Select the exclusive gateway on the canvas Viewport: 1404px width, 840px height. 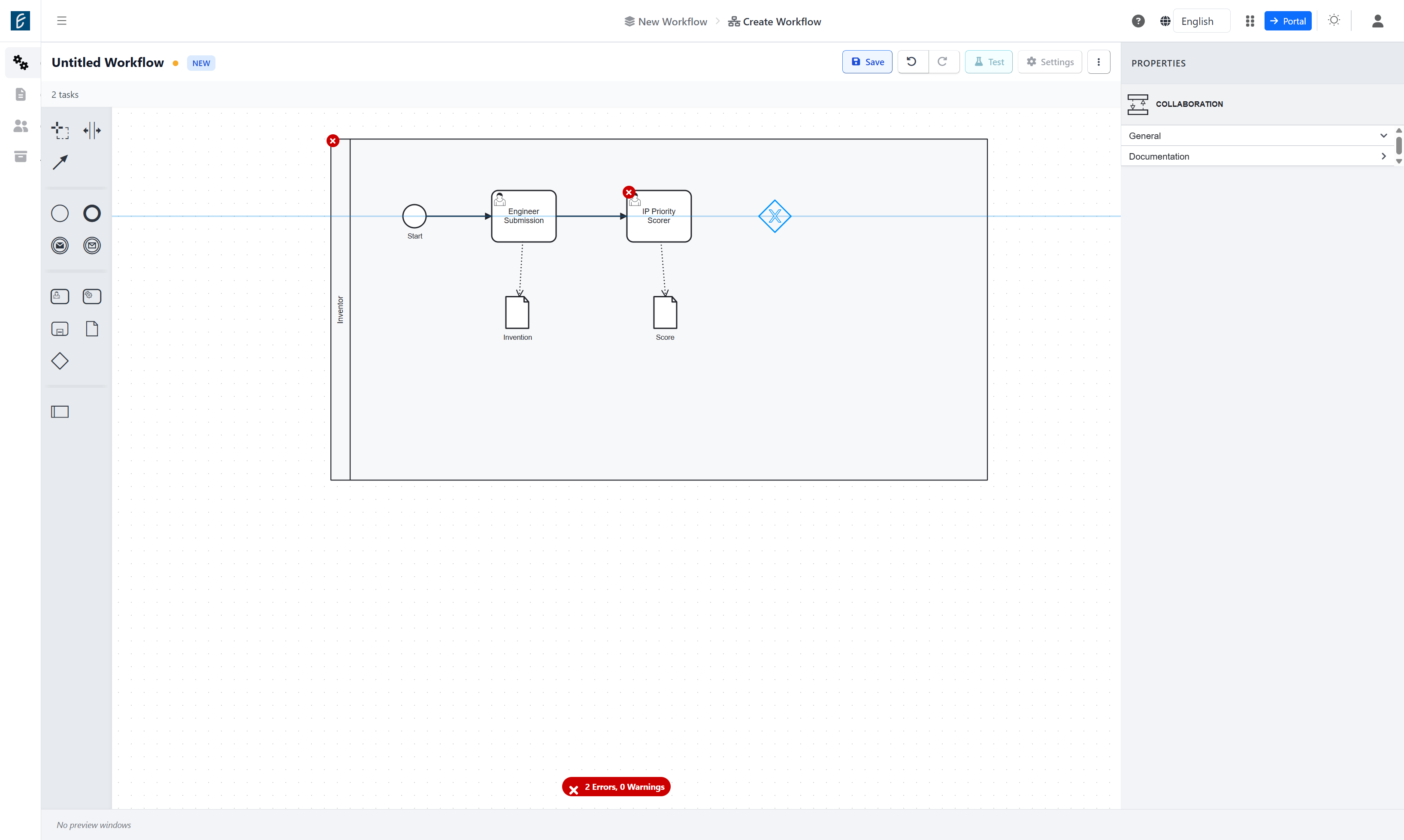click(x=775, y=216)
